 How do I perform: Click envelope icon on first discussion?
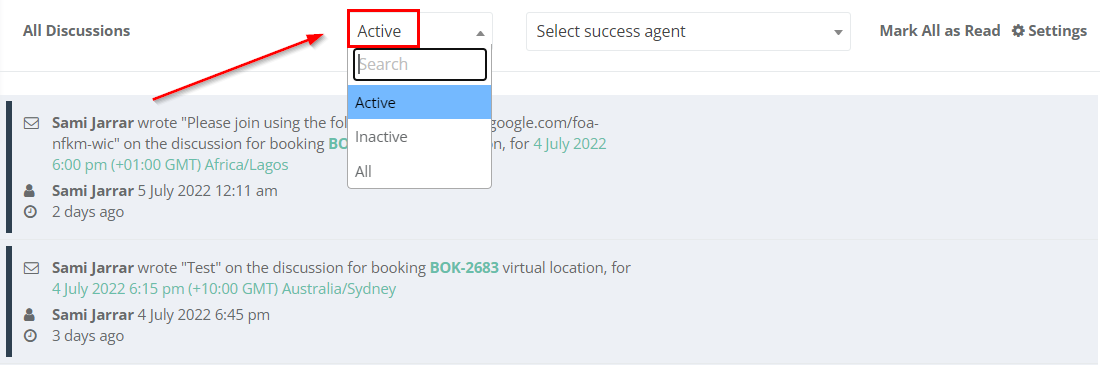pyautogui.click(x=31, y=124)
